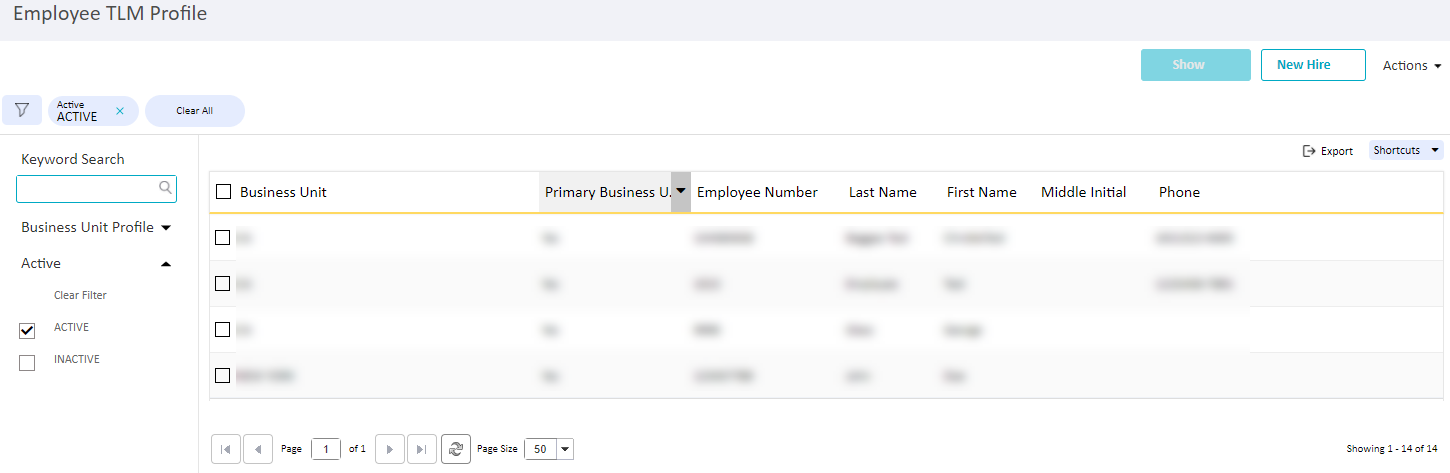The image size is (1450, 473).
Task: Click the Show button
Action: click(x=1196, y=65)
